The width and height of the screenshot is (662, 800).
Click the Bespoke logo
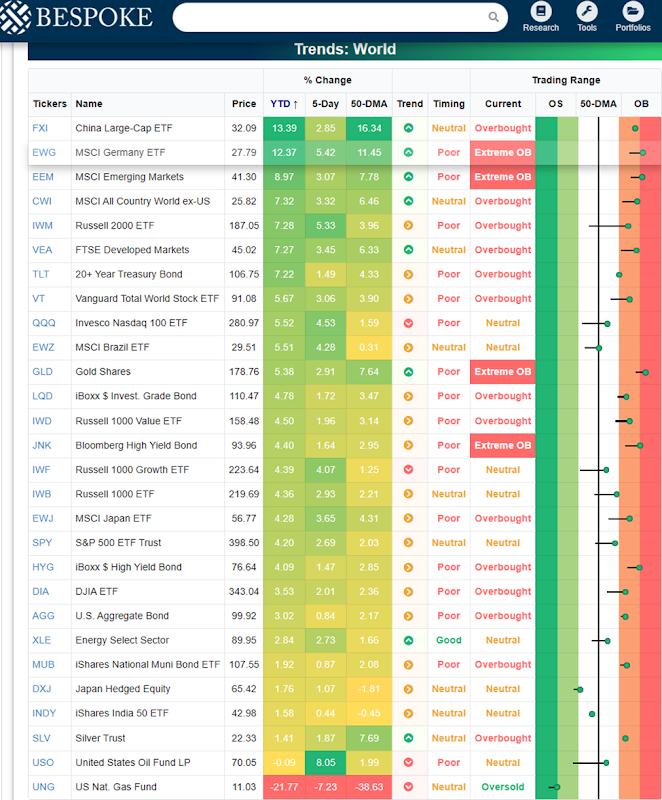coord(77,17)
